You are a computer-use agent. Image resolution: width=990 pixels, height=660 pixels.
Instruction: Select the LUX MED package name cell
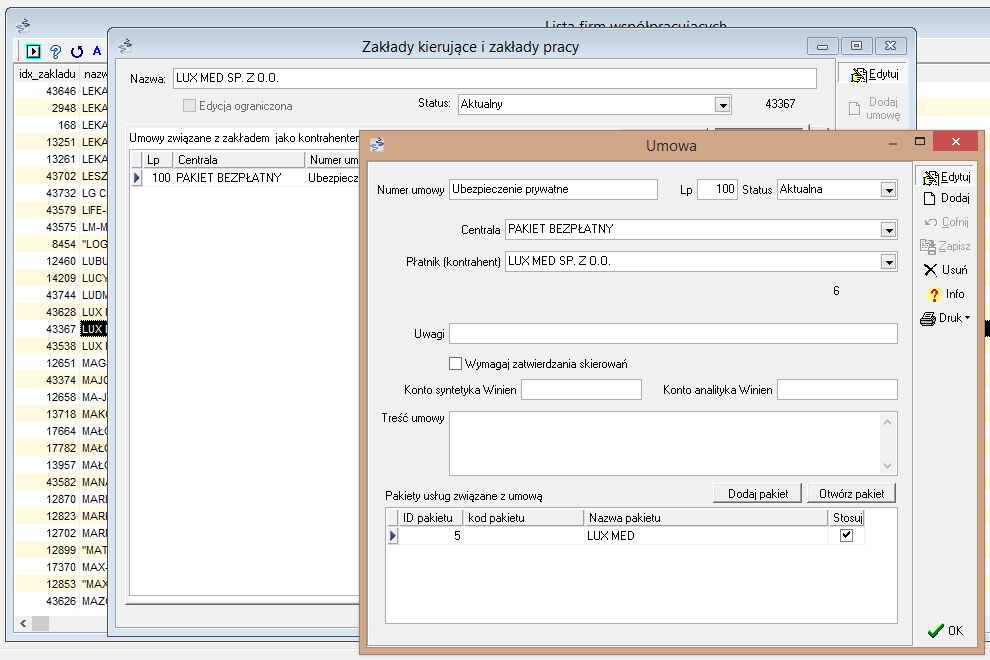[x=706, y=536]
